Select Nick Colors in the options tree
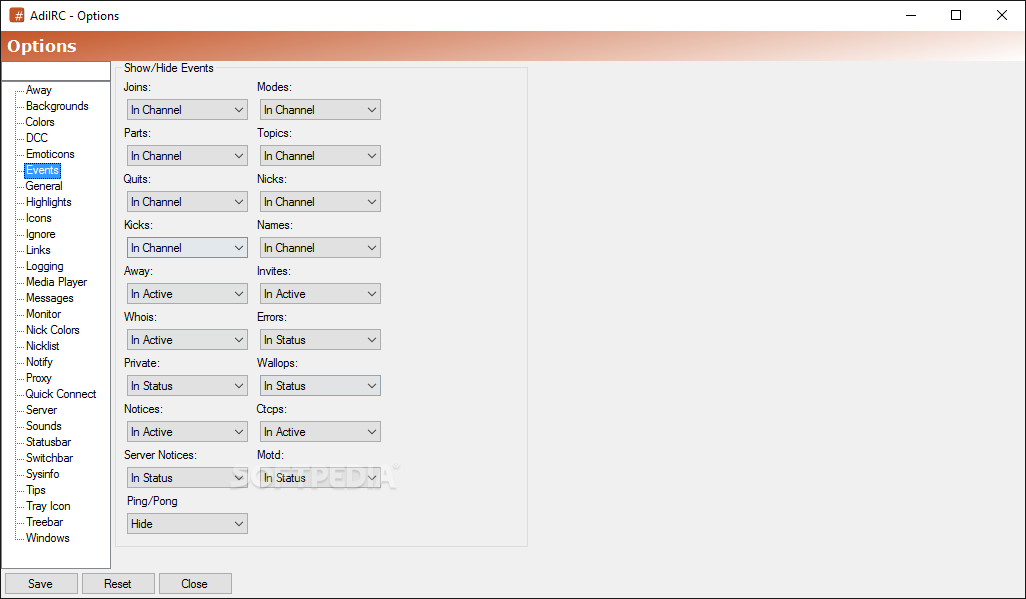The image size is (1026, 599). coord(52,330)
